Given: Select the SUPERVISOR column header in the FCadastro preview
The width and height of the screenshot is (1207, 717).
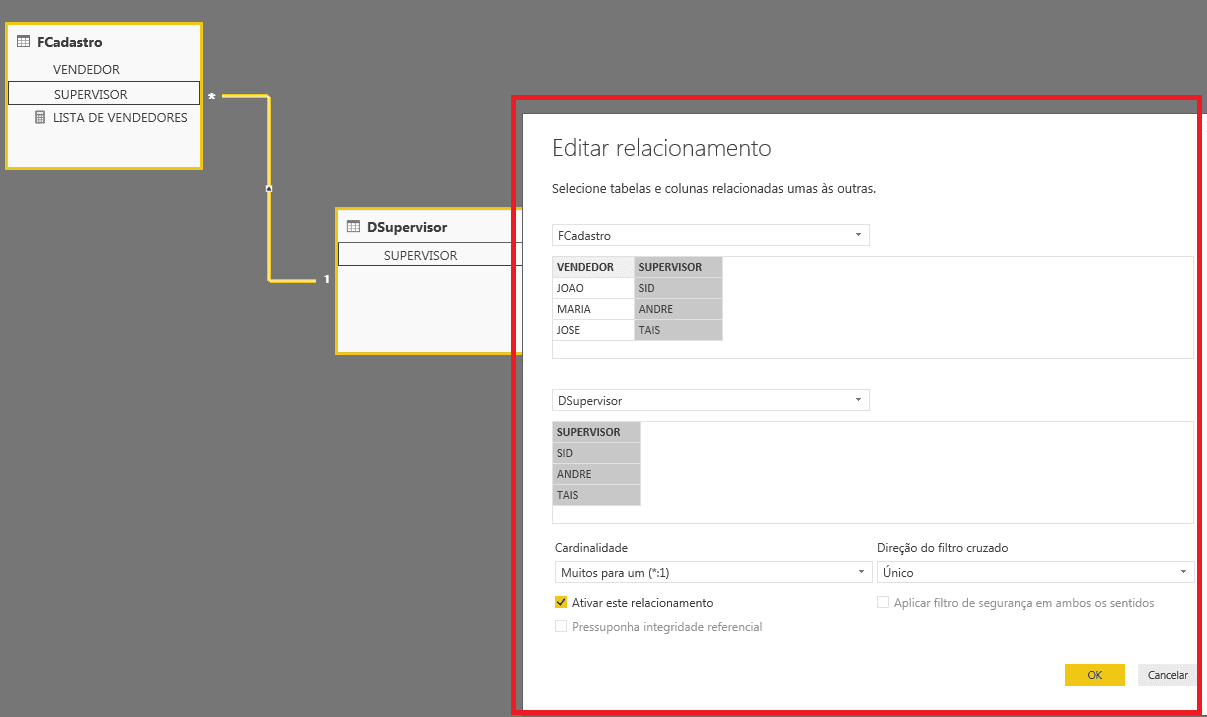Looking at the screenshot, I should (x=678, y=267).
